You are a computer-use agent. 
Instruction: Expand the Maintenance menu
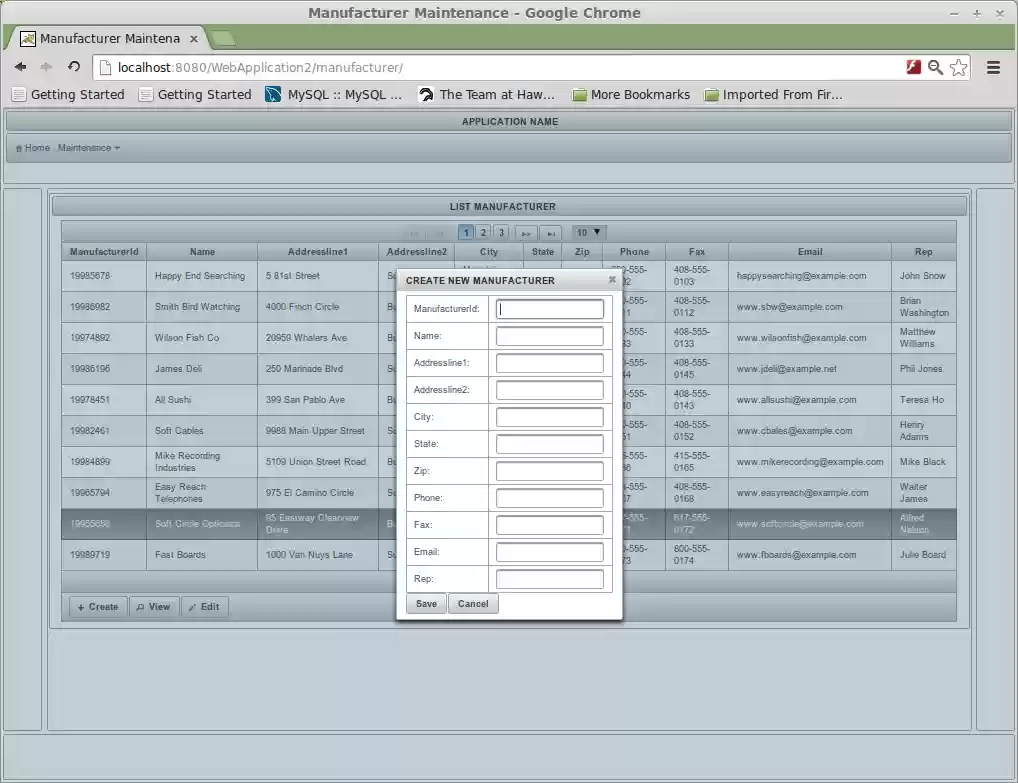coord(89,148)
